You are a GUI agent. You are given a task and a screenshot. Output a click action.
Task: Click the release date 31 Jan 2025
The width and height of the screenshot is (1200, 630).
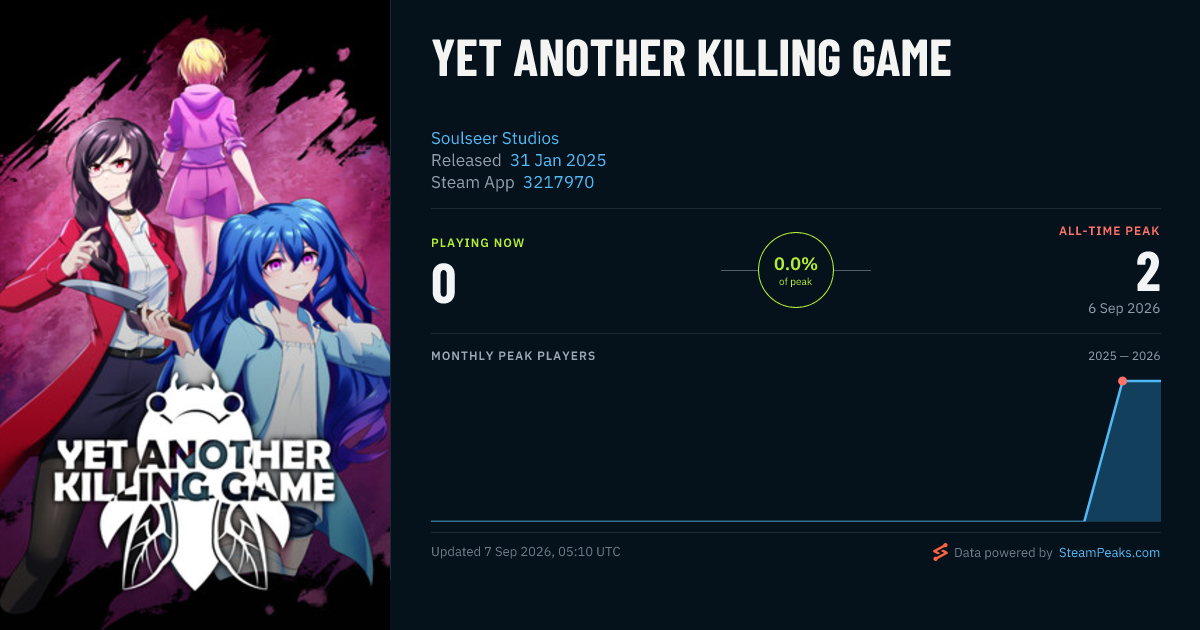[x=558, y=160]
